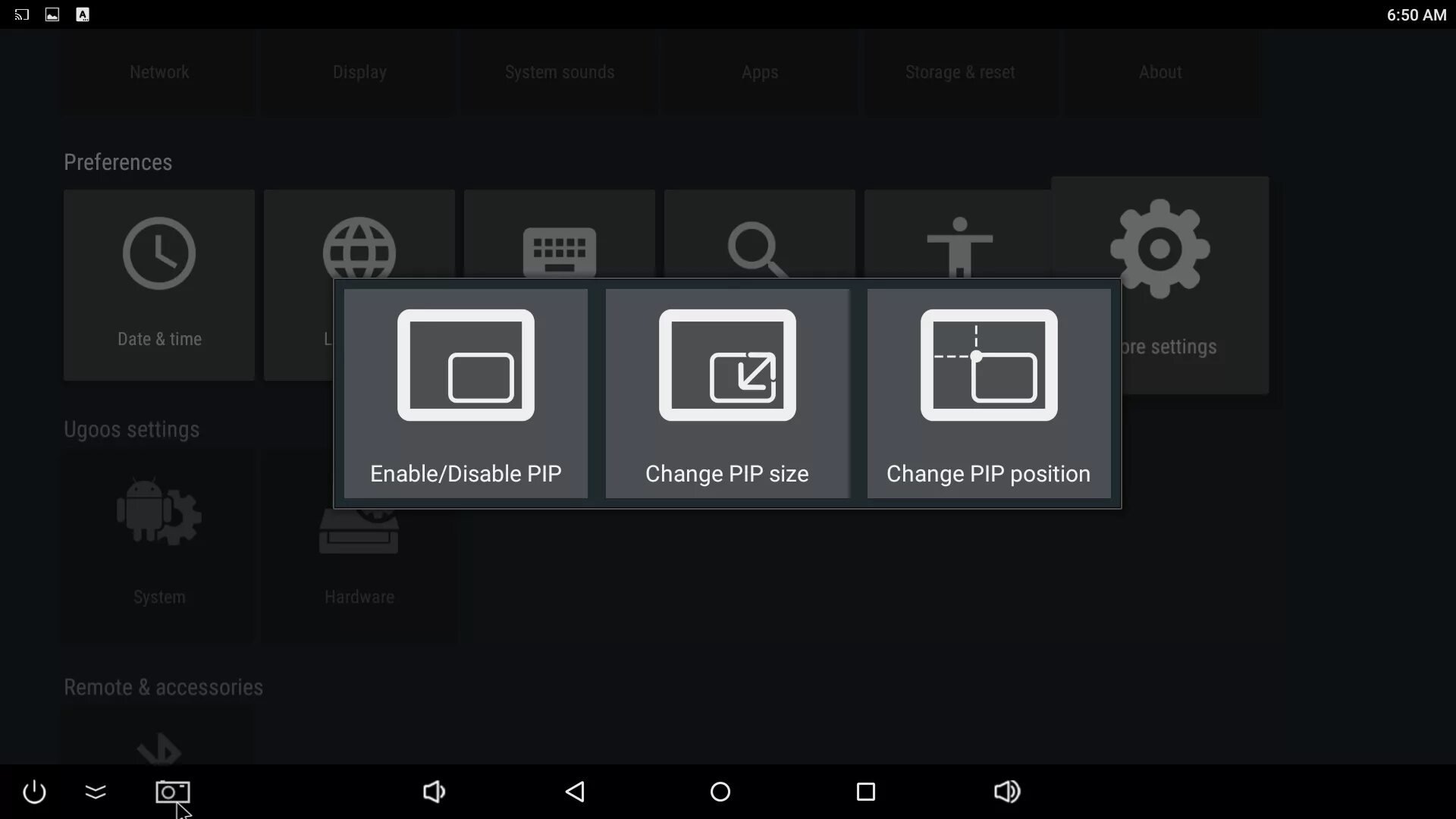Image resolution: width=1456 pixels, height=819 pixels.
Task: Lower volume with left speaker icon
Action: [434, 792]
